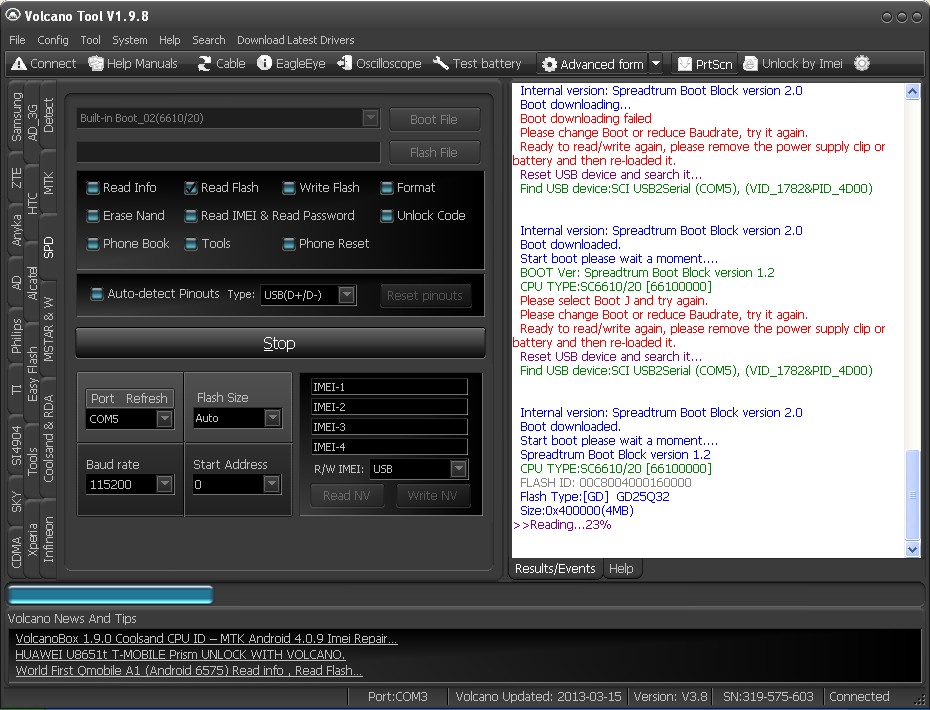Open the Built-in Boot selection dropdown

[x=370, y=118]
